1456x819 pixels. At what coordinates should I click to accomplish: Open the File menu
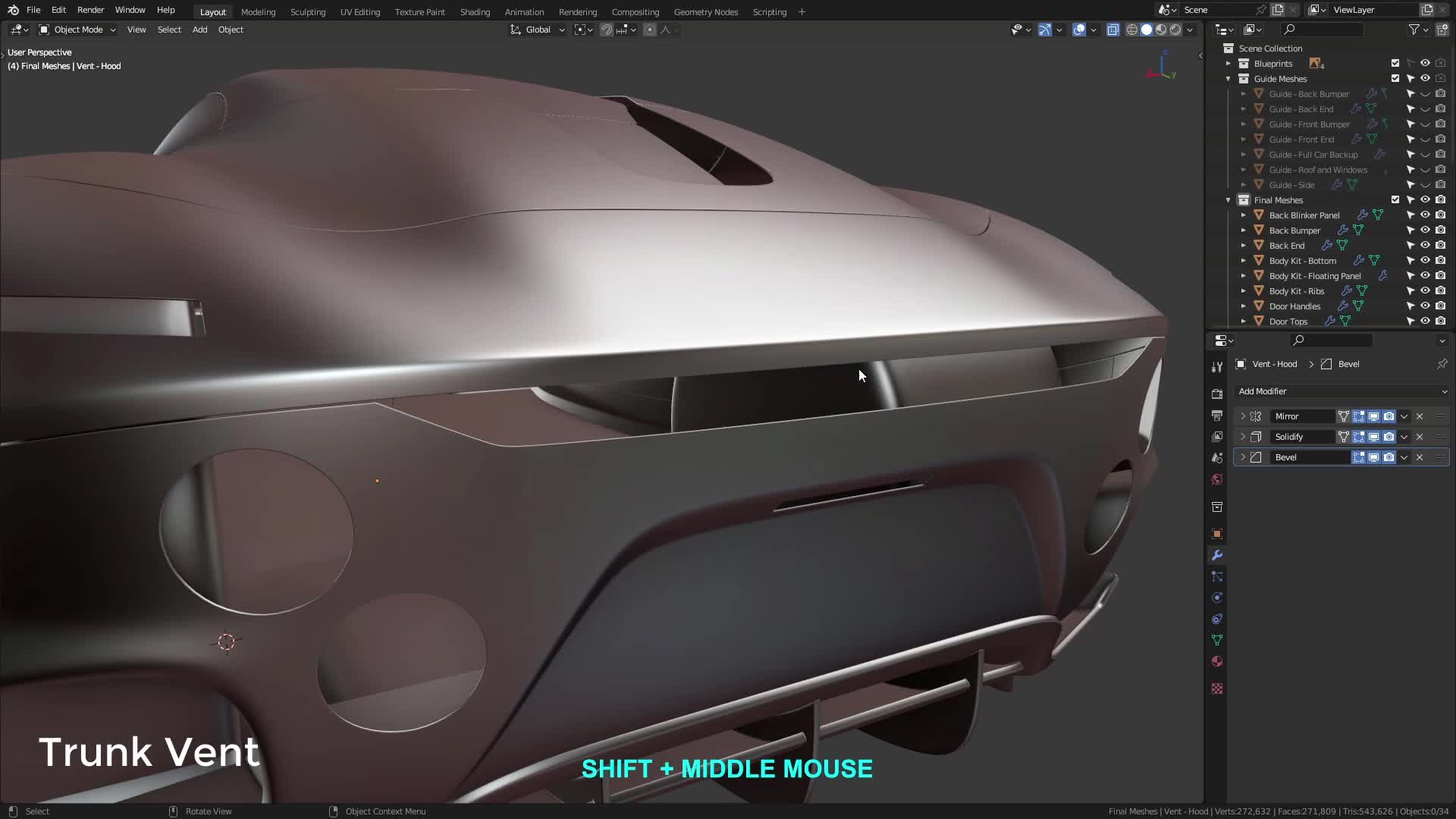[33, 10]
